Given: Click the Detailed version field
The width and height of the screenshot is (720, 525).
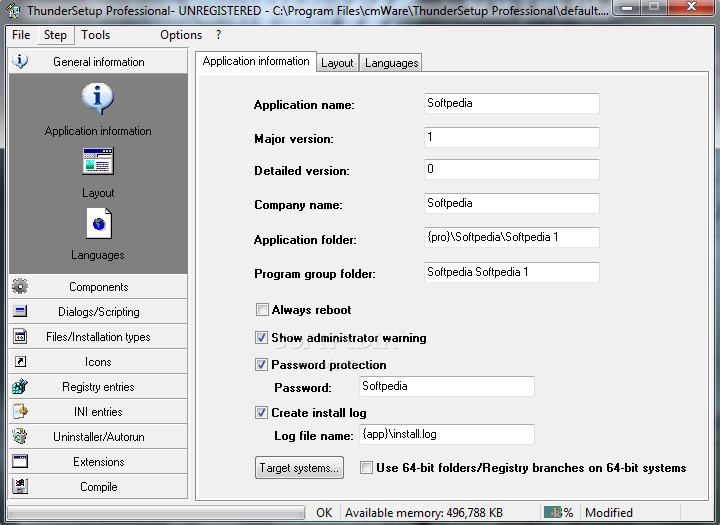Looking at the screenshot, I should (512, 169).
